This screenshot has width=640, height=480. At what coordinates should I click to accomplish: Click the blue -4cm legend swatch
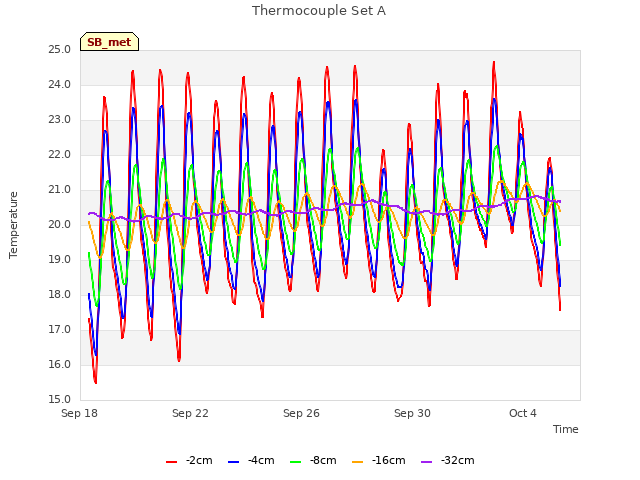point(233,462)
